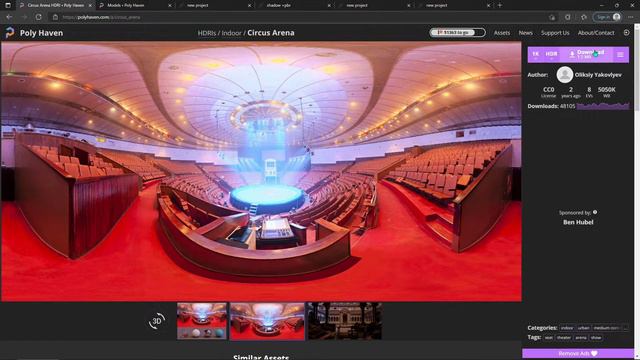
Task: Click the funding goal progress bar
Action: pos(457,33)
